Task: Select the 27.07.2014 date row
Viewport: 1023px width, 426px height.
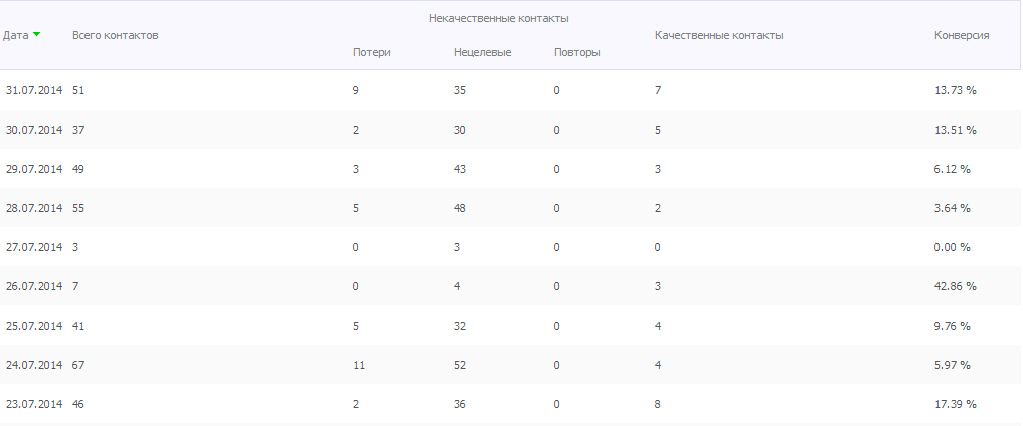Action: click(512, 247)
